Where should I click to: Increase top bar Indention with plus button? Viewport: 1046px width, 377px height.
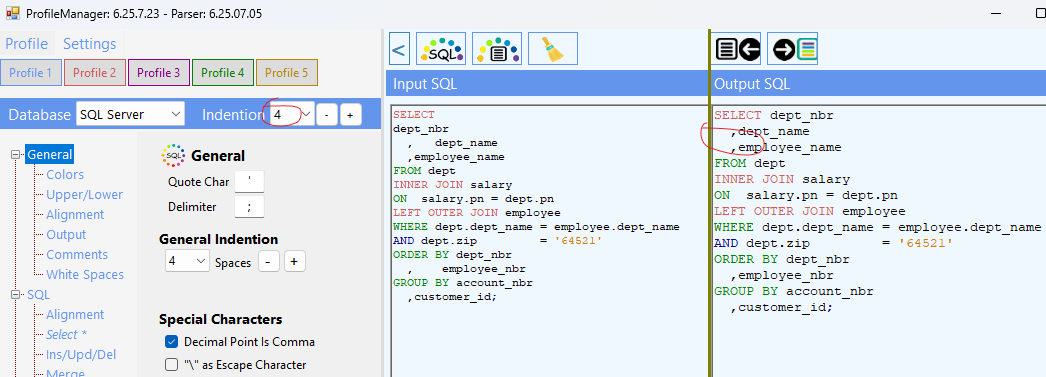[x=350, y=115]
